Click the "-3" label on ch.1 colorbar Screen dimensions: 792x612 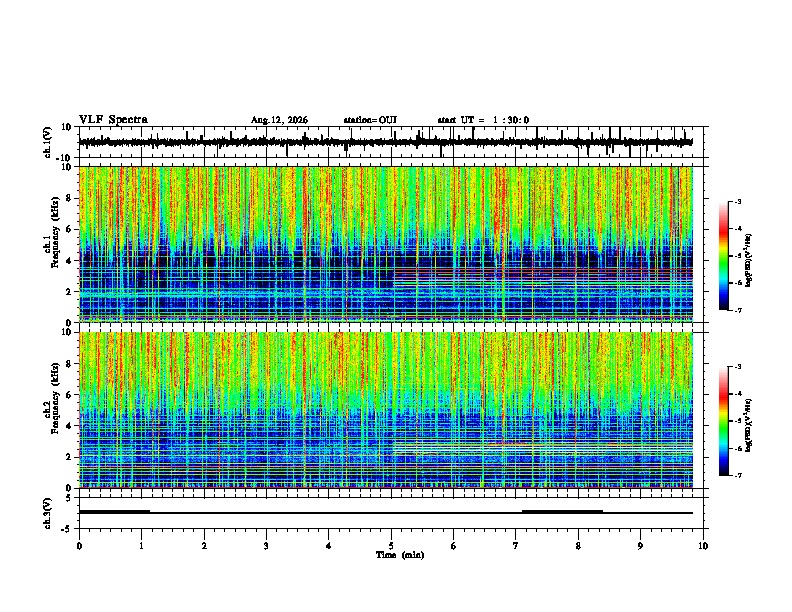[x=737, y=202]
